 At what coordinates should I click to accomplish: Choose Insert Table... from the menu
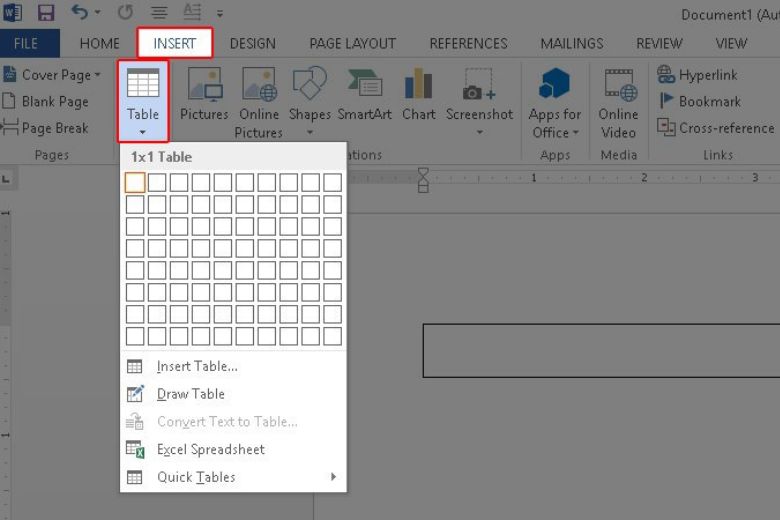[x=233, y=366]
